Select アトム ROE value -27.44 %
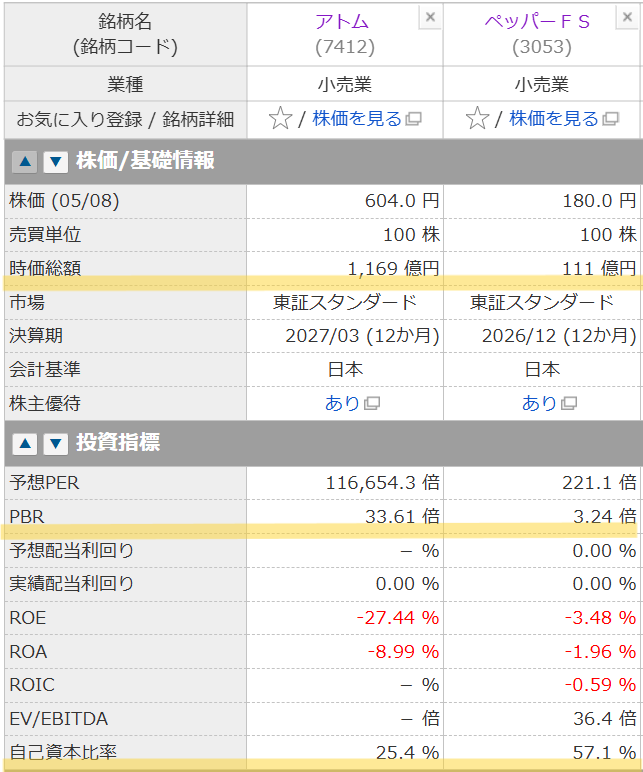Viewport: 643px width, 772px height. (398, 617)
